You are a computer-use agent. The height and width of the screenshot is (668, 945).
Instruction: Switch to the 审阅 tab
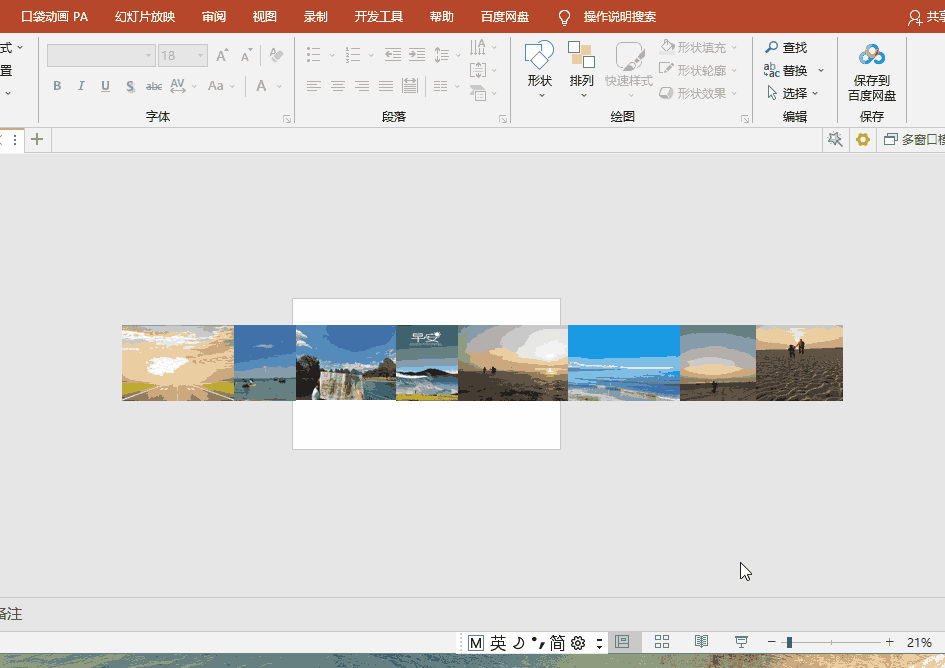(x=213, y=16)
